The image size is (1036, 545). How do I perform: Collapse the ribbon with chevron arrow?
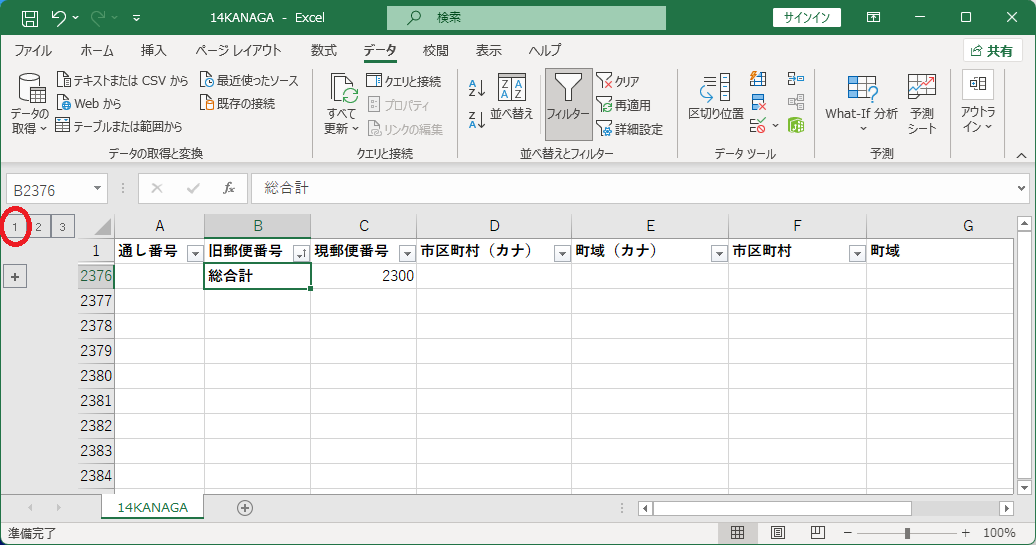pos(1021,156)
